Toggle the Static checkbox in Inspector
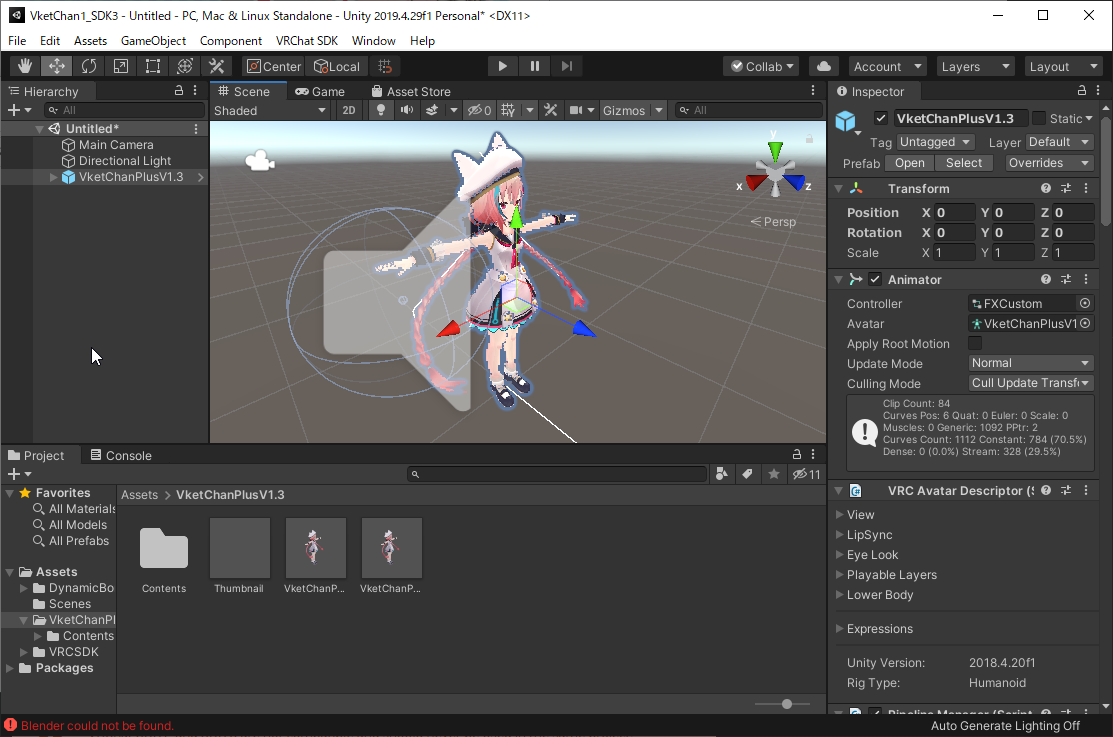Viewport: 1113px width, 737px height. pos(1039,118)
